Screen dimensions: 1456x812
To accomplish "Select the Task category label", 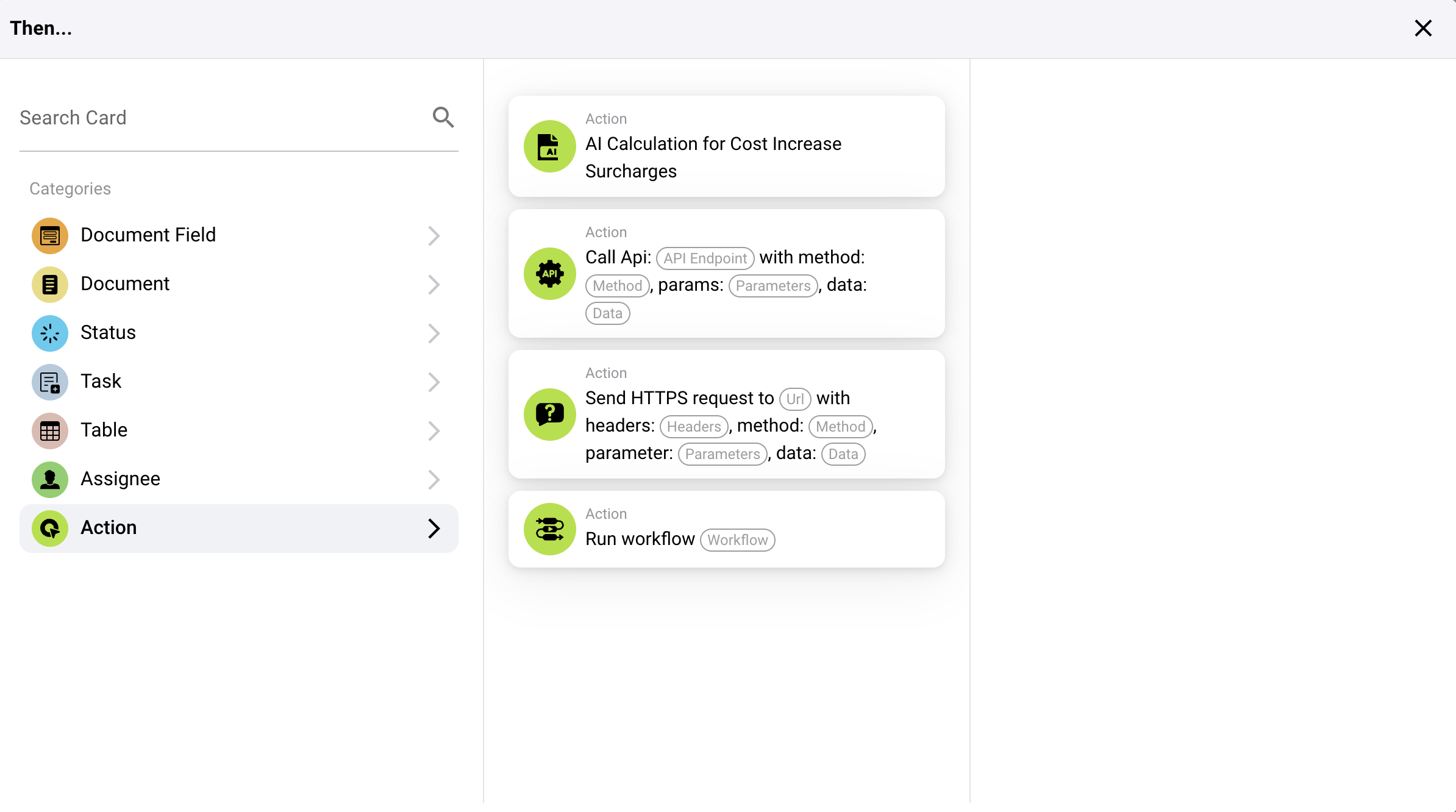I will (x=101, y=381).
